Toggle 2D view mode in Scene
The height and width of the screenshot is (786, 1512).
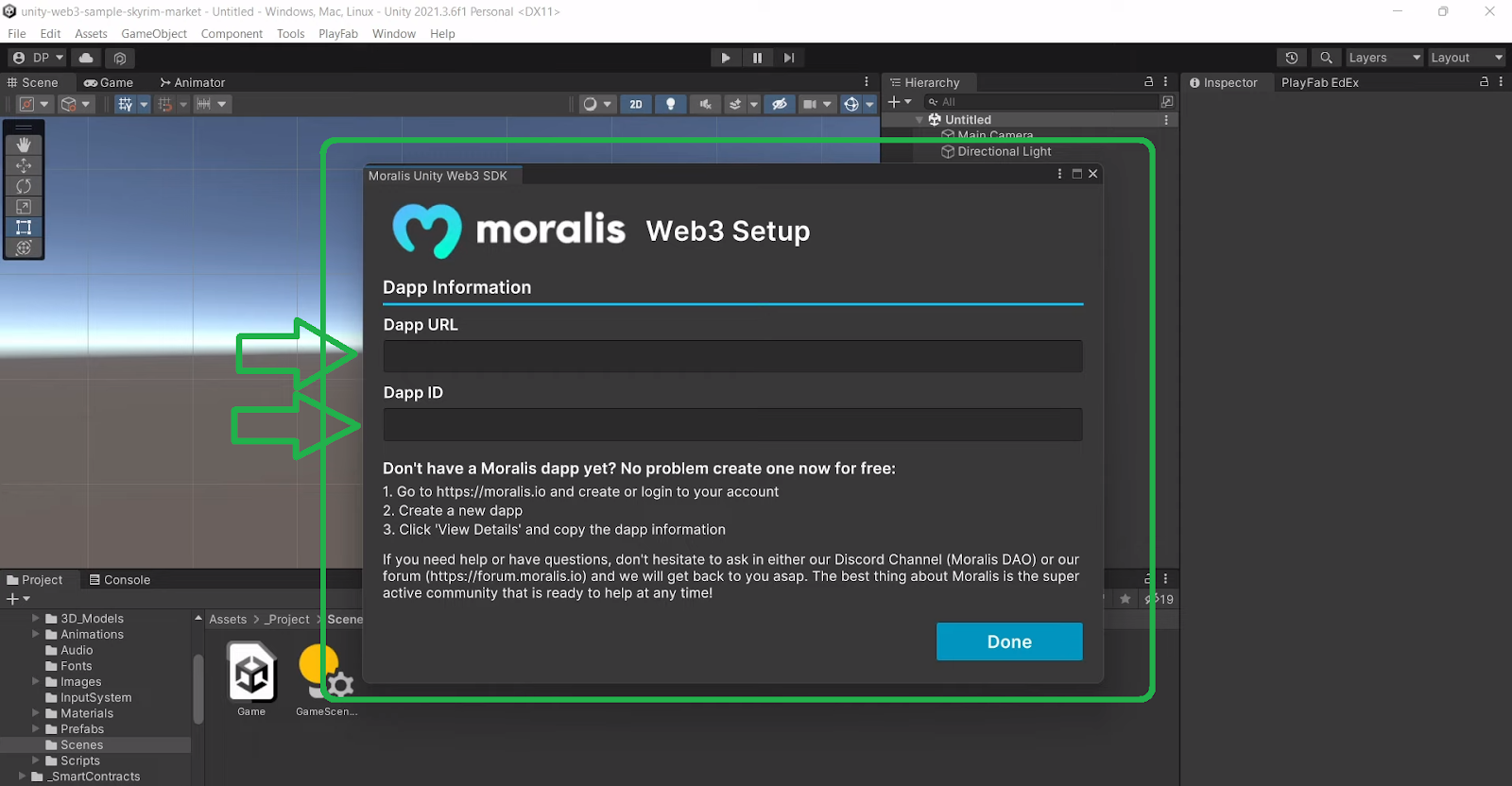[636, 104]
